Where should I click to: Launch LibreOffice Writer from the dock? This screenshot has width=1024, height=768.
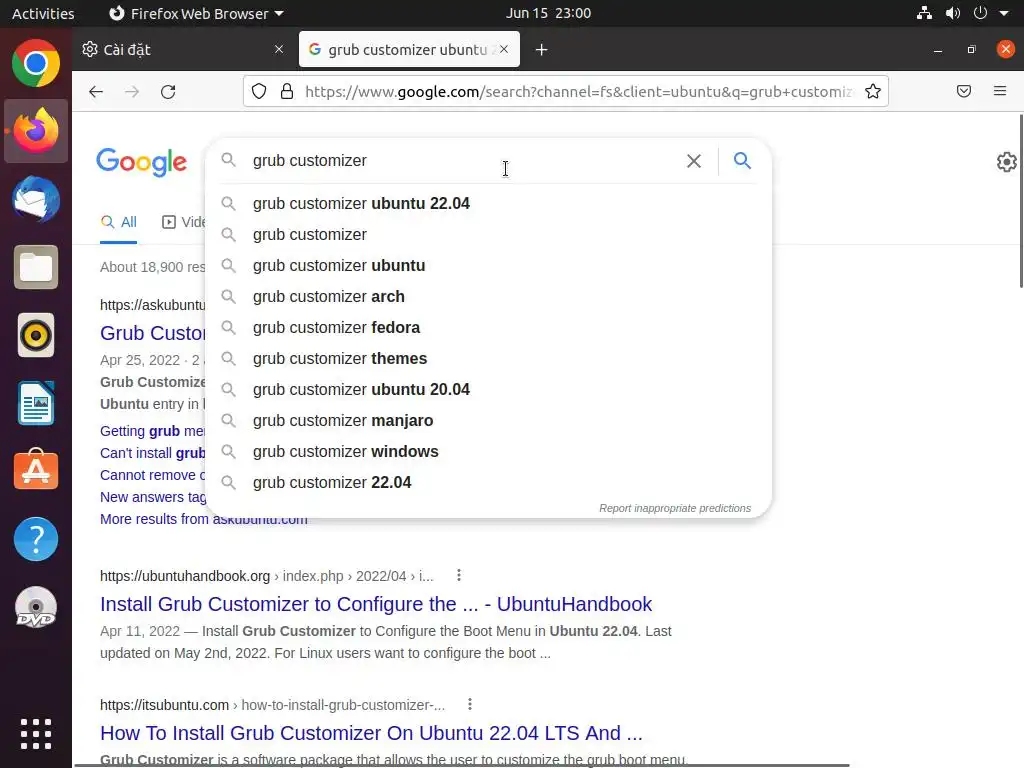[x=36, y=403]
